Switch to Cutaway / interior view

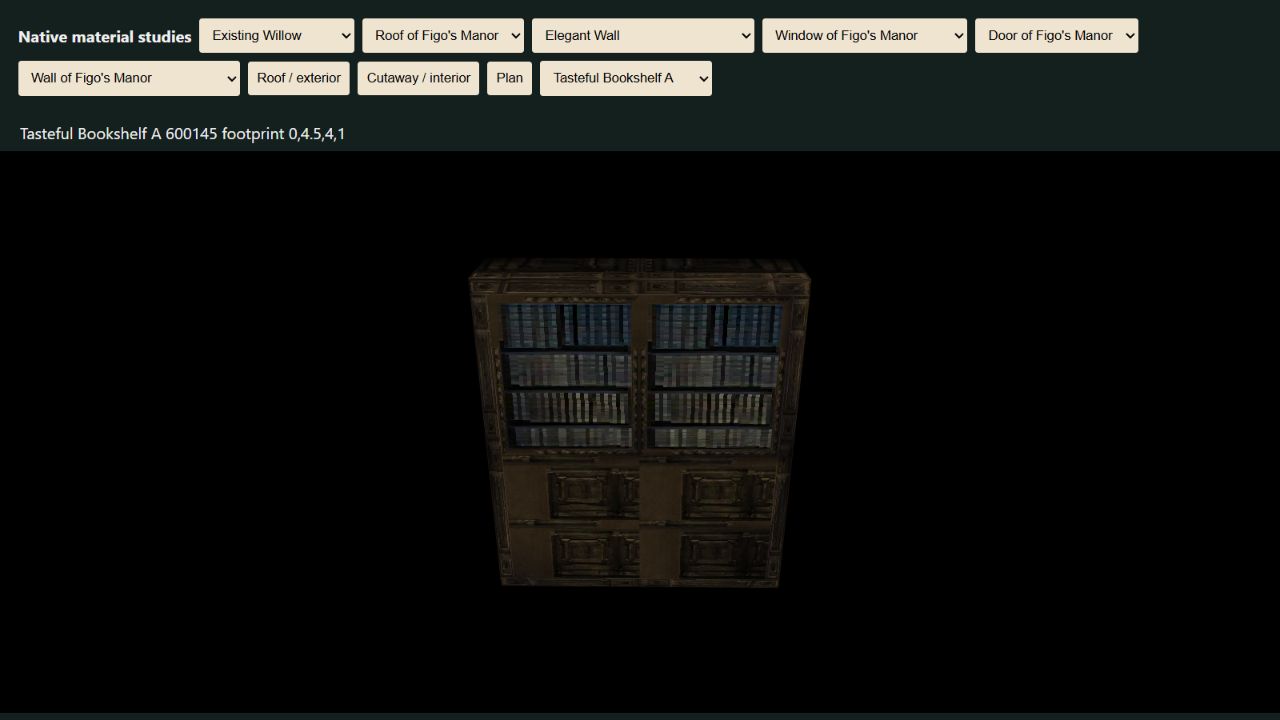pos(418,78)
